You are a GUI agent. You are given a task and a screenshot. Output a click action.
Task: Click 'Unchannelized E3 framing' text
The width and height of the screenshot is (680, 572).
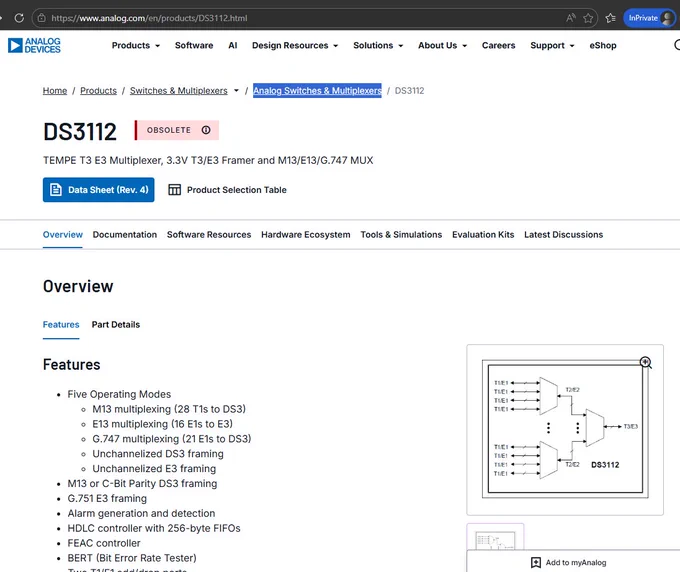click(x=154, y=469)
